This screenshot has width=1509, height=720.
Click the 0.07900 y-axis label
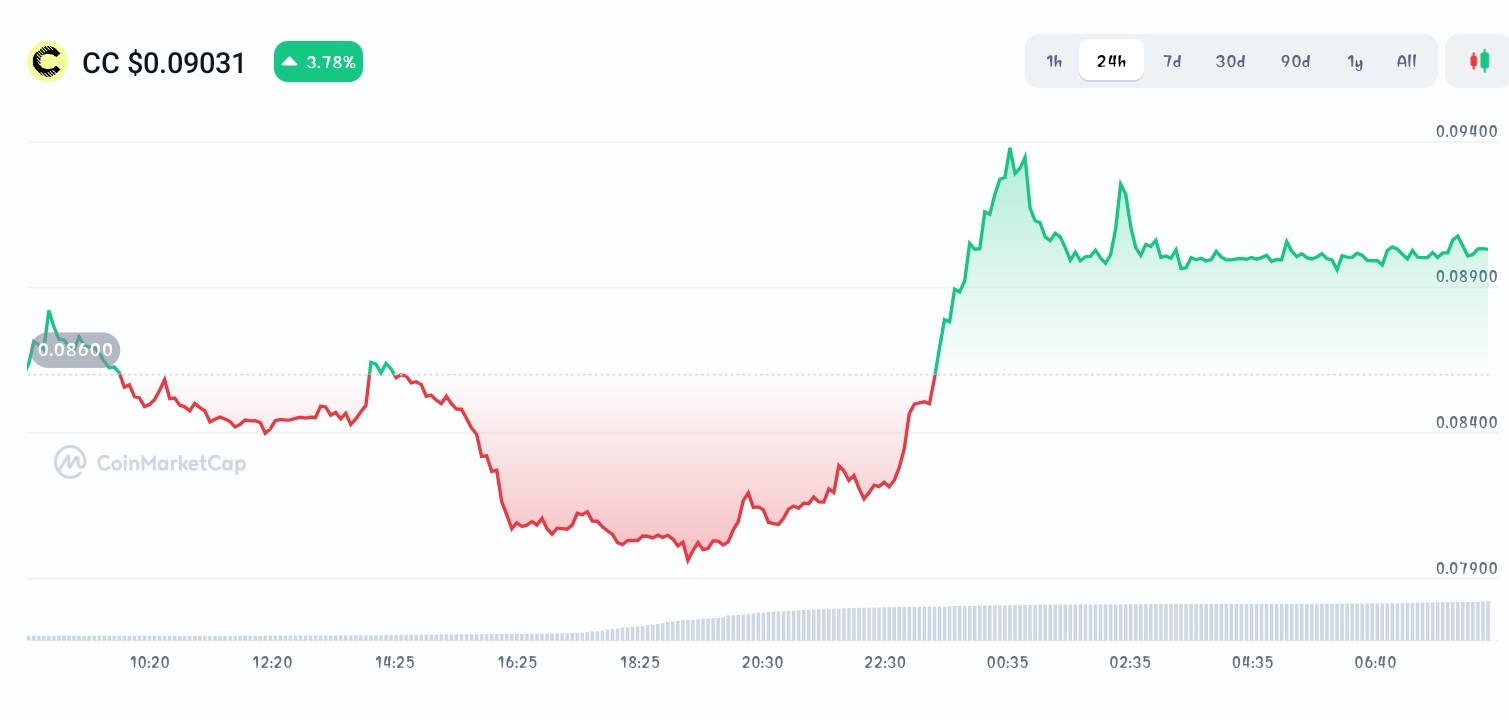pos(1467,568)
